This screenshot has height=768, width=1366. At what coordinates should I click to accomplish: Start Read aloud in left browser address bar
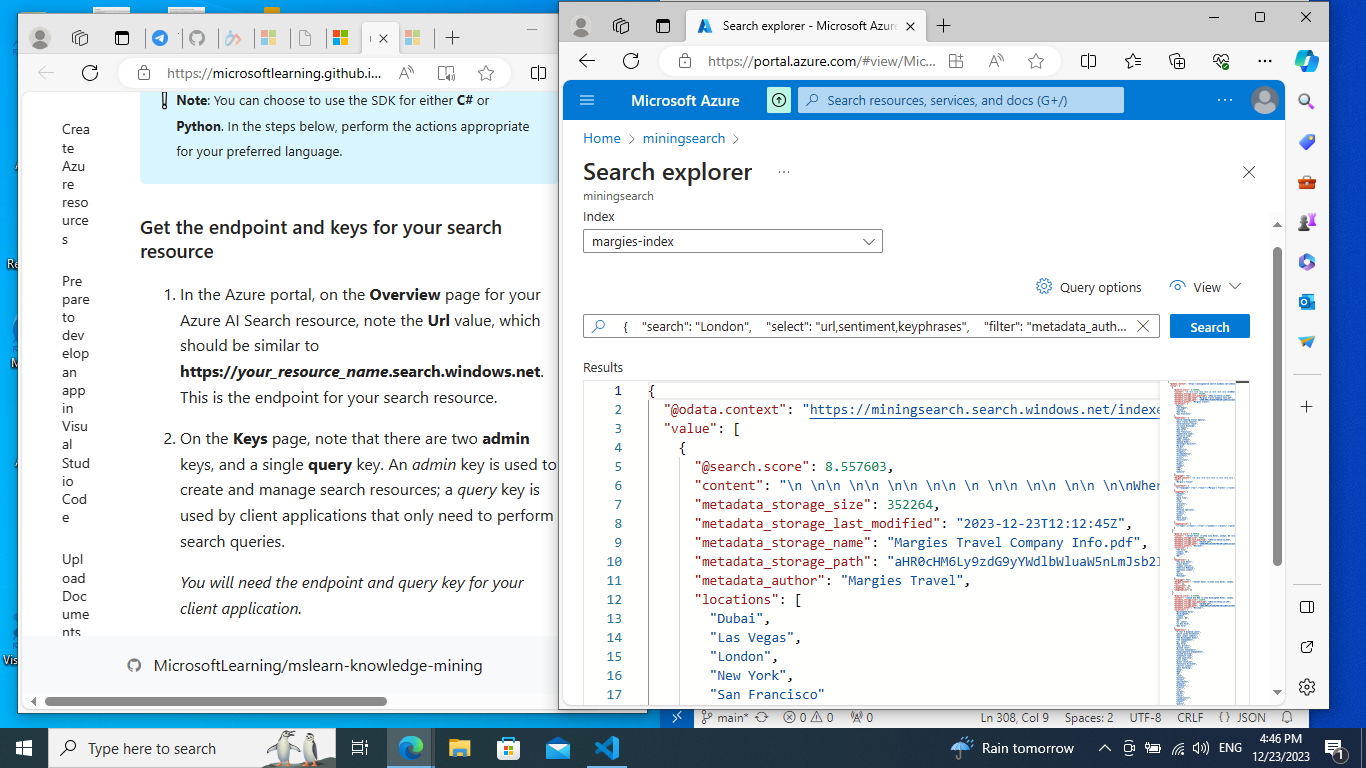[x=406, y=73]
